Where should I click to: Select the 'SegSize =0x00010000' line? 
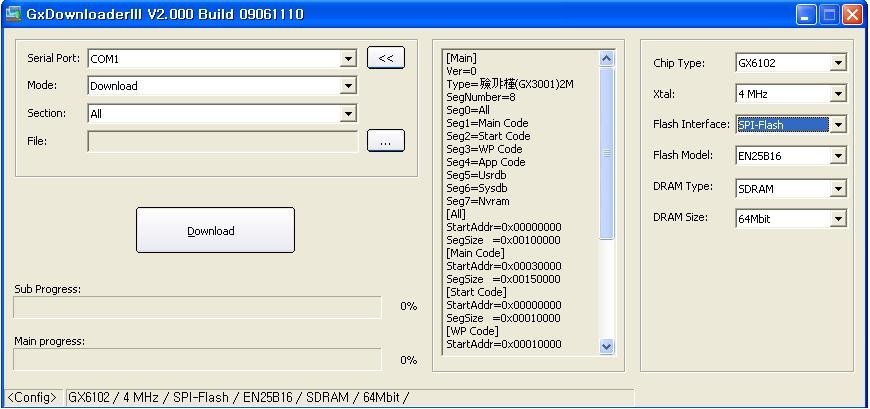pos(503,318)
